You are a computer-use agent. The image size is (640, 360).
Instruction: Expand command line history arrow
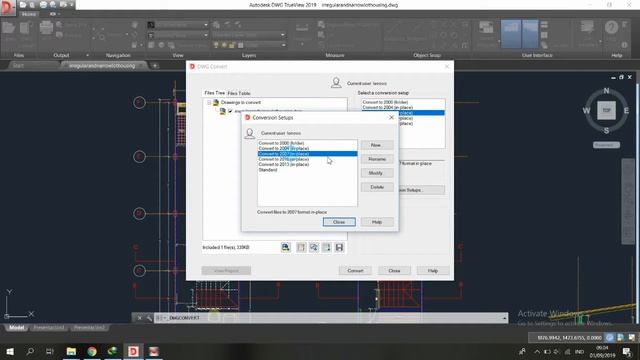[x=504, y=318]
